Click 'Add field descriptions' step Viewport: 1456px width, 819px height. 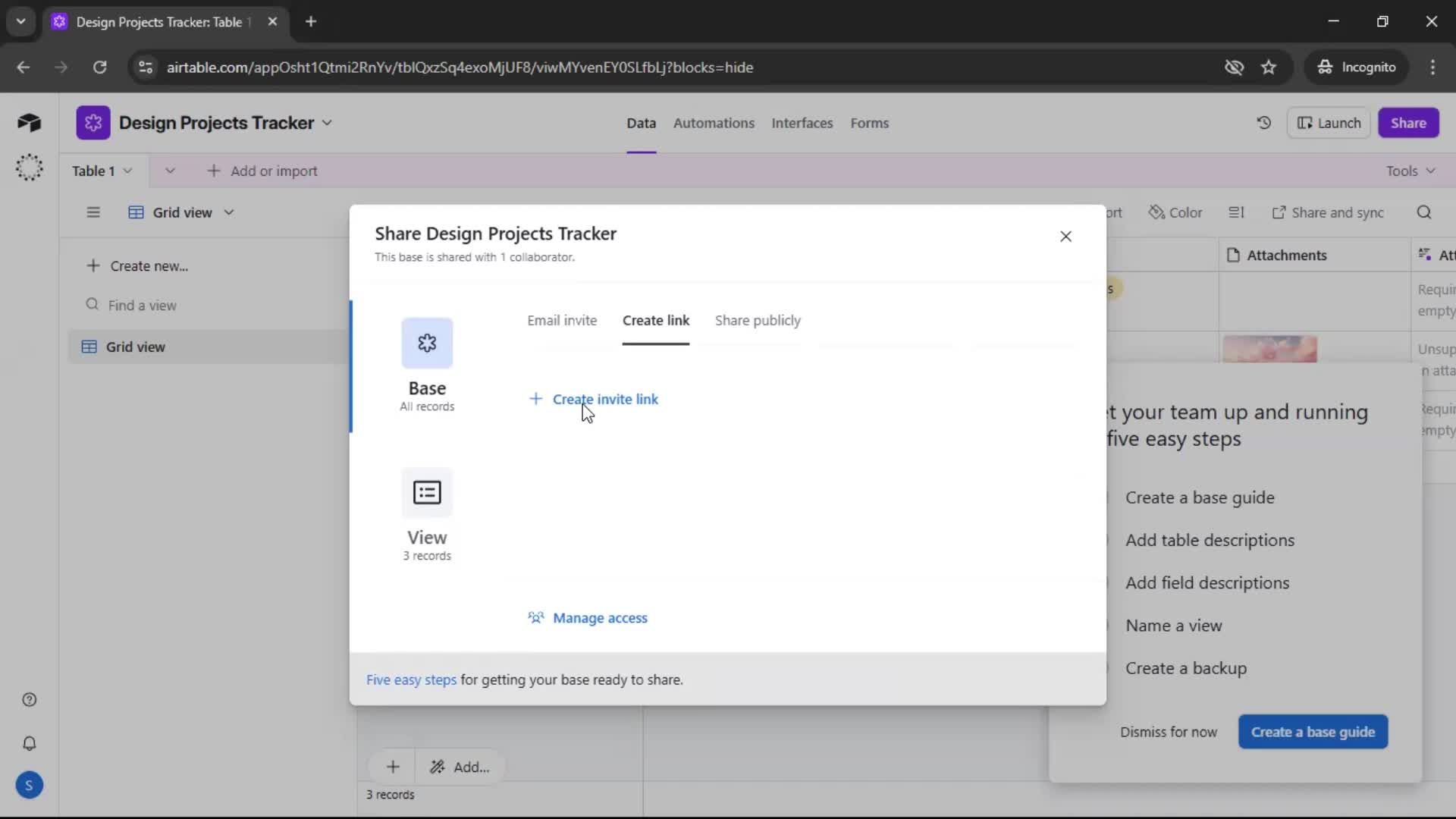[x=1207, y=583]
